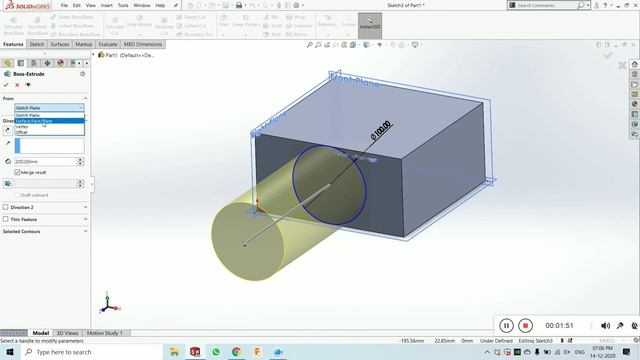Open the File menu
Screen dimensions: 640x360
64,5
